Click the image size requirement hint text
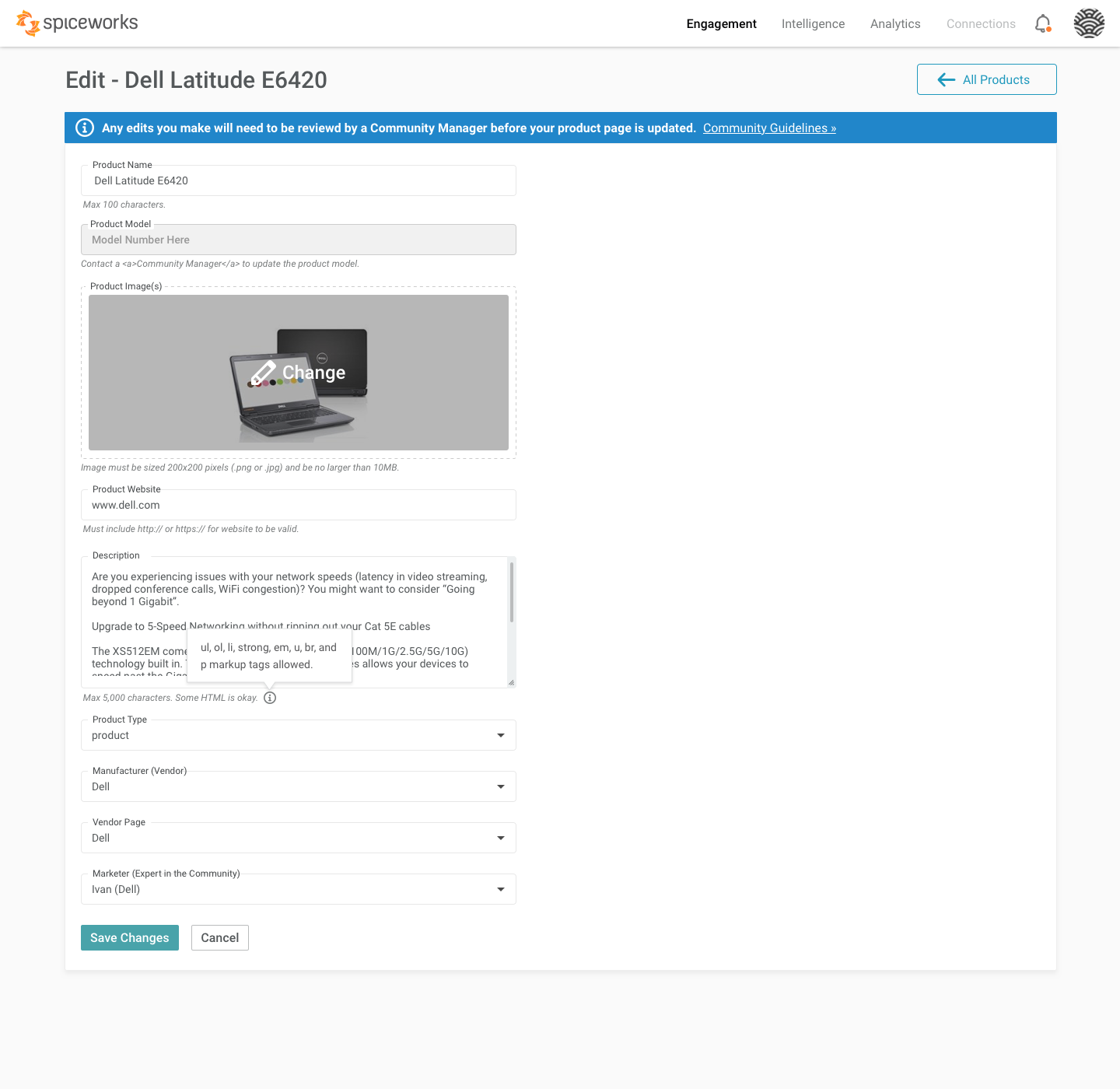The image size is (1120, 1089). [x=240, y=467]
